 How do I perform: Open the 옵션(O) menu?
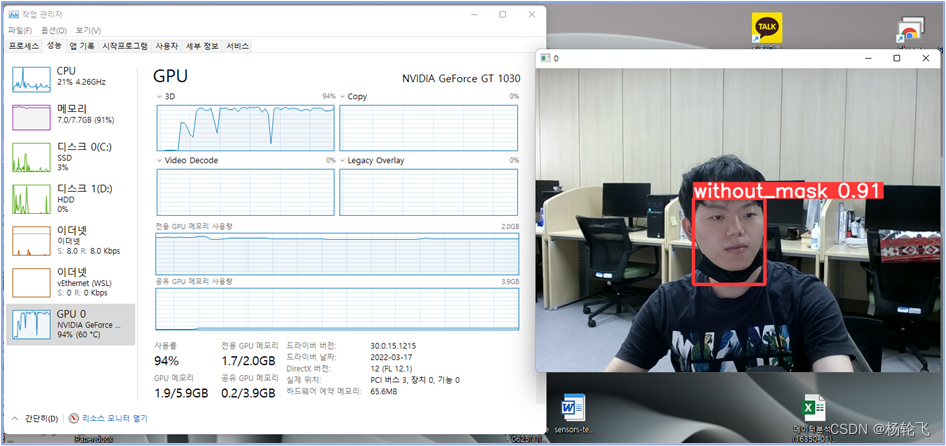(54, 30)
